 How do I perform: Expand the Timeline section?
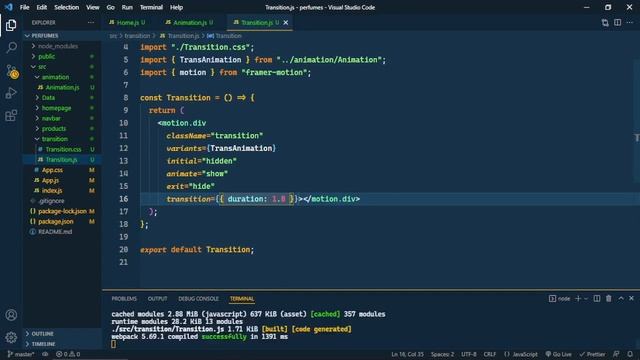coord(62,344)
